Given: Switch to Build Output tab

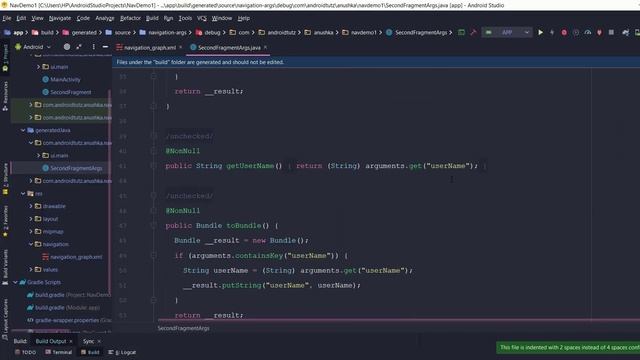Looking at the screenshot, I should click(x=51, y=341).
